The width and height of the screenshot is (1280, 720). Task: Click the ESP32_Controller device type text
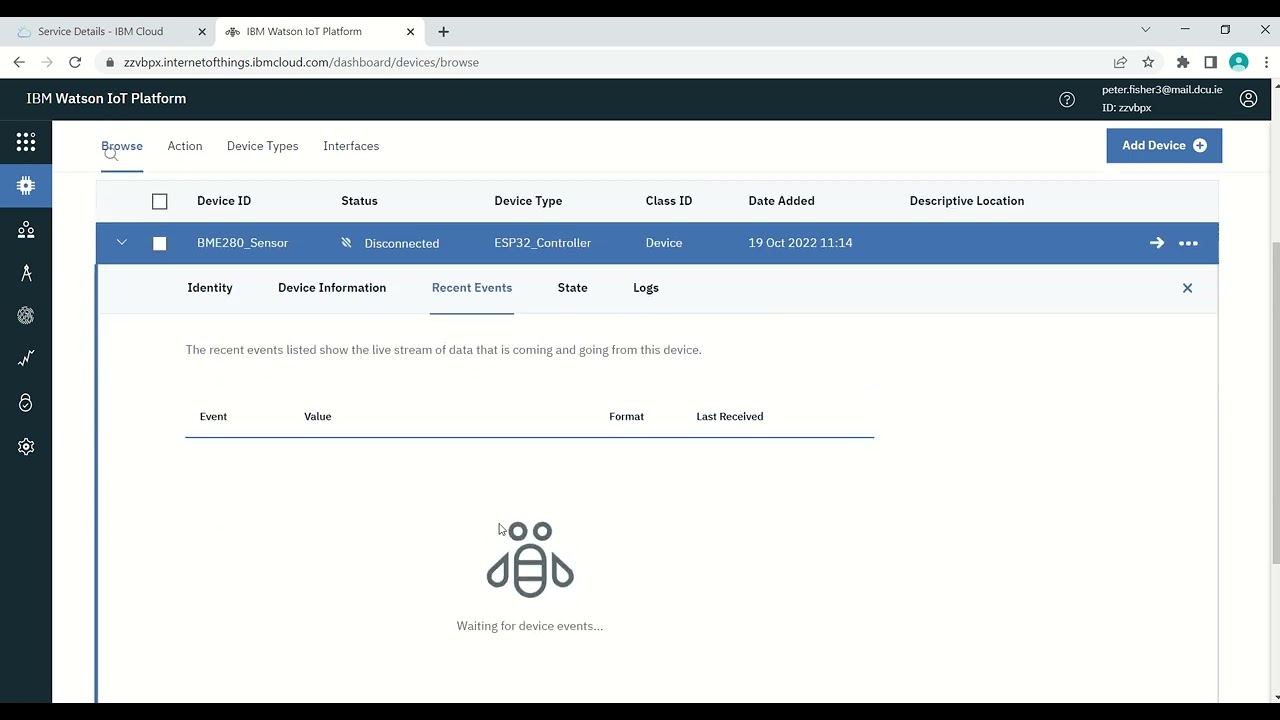coord(542,243)
